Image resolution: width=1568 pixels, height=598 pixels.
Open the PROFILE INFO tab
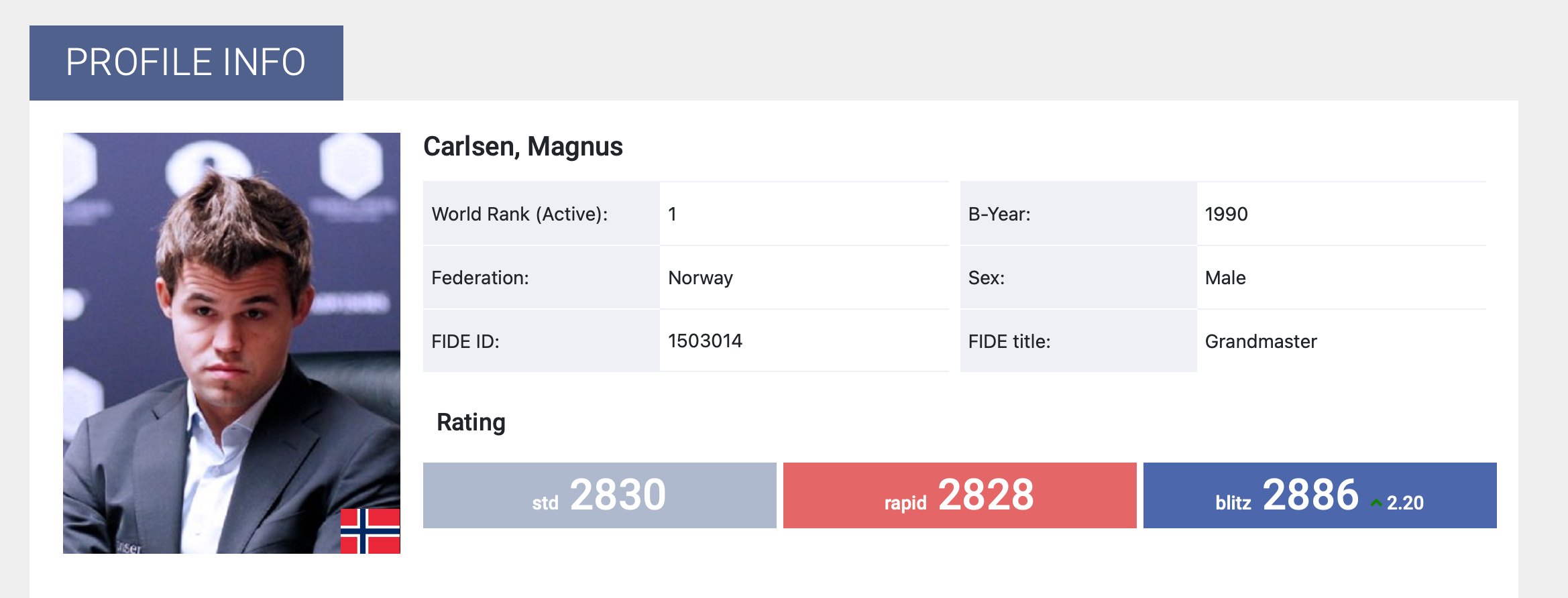186,63
